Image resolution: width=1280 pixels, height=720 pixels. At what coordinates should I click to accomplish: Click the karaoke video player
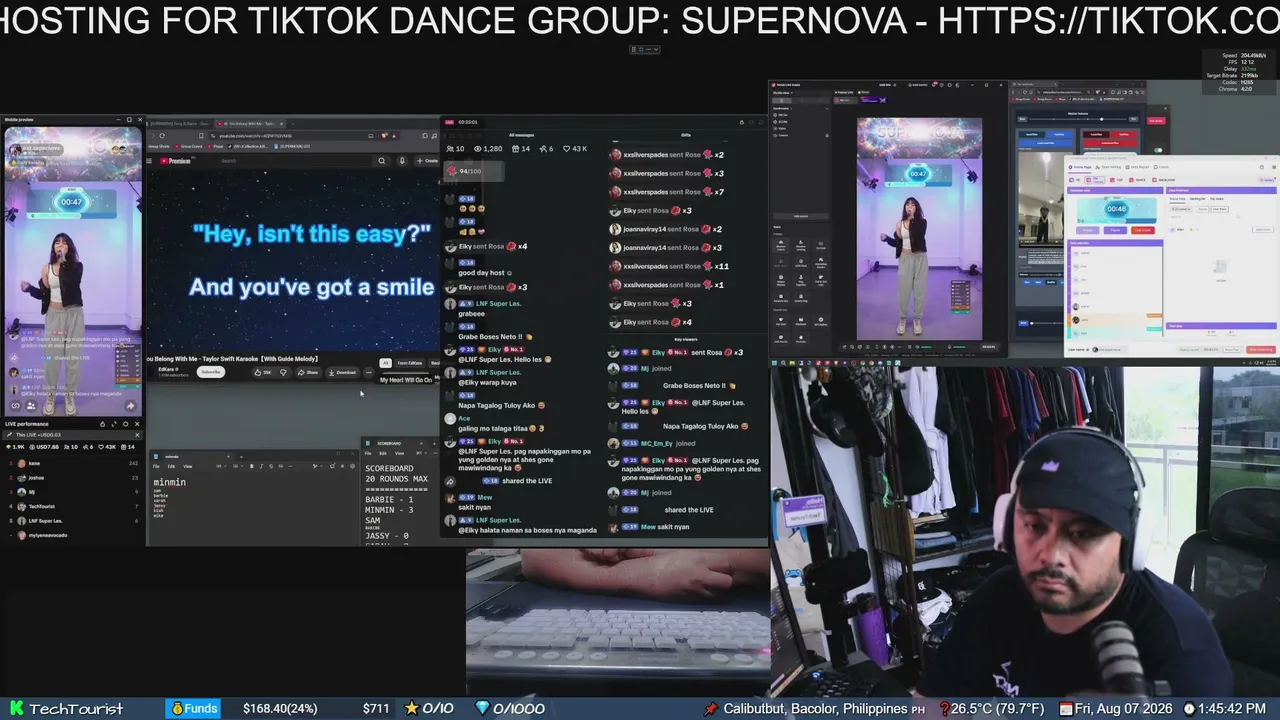tap(294, 260)
